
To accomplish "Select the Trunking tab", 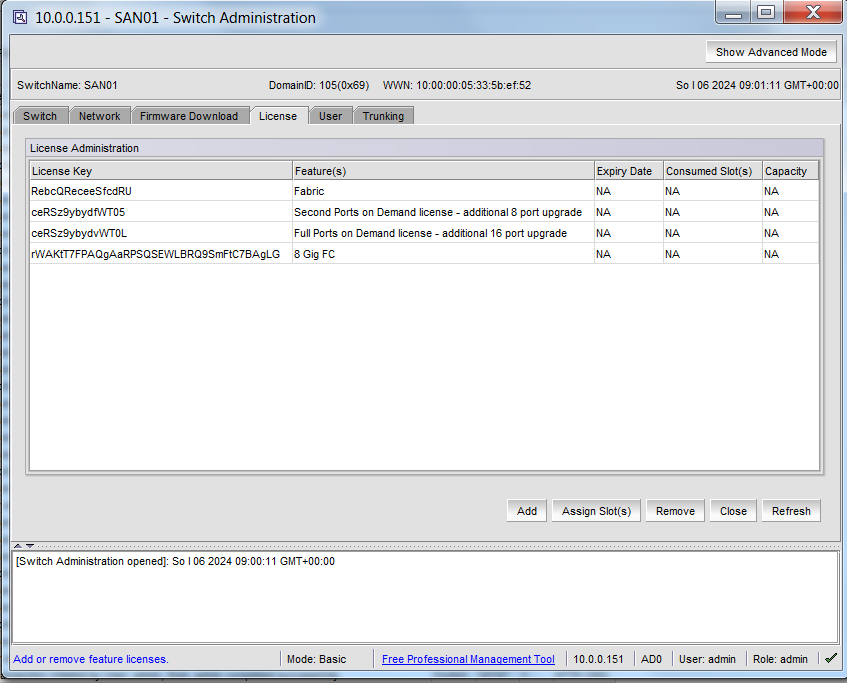I will point(383,116).
